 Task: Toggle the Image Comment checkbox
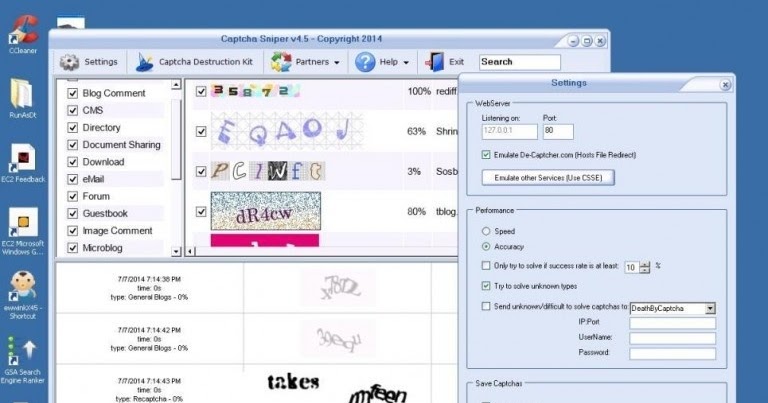(x=72, y=230)
